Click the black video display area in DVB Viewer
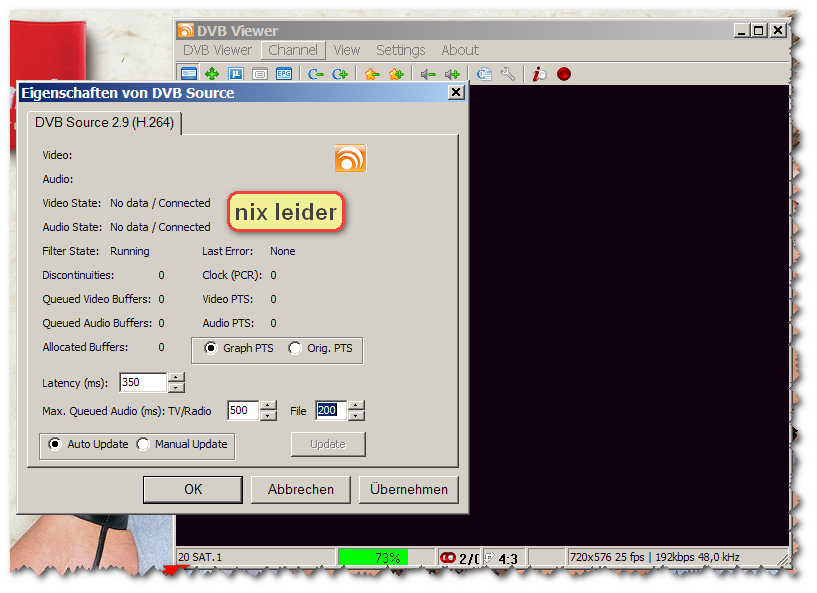 coord(628,313)
